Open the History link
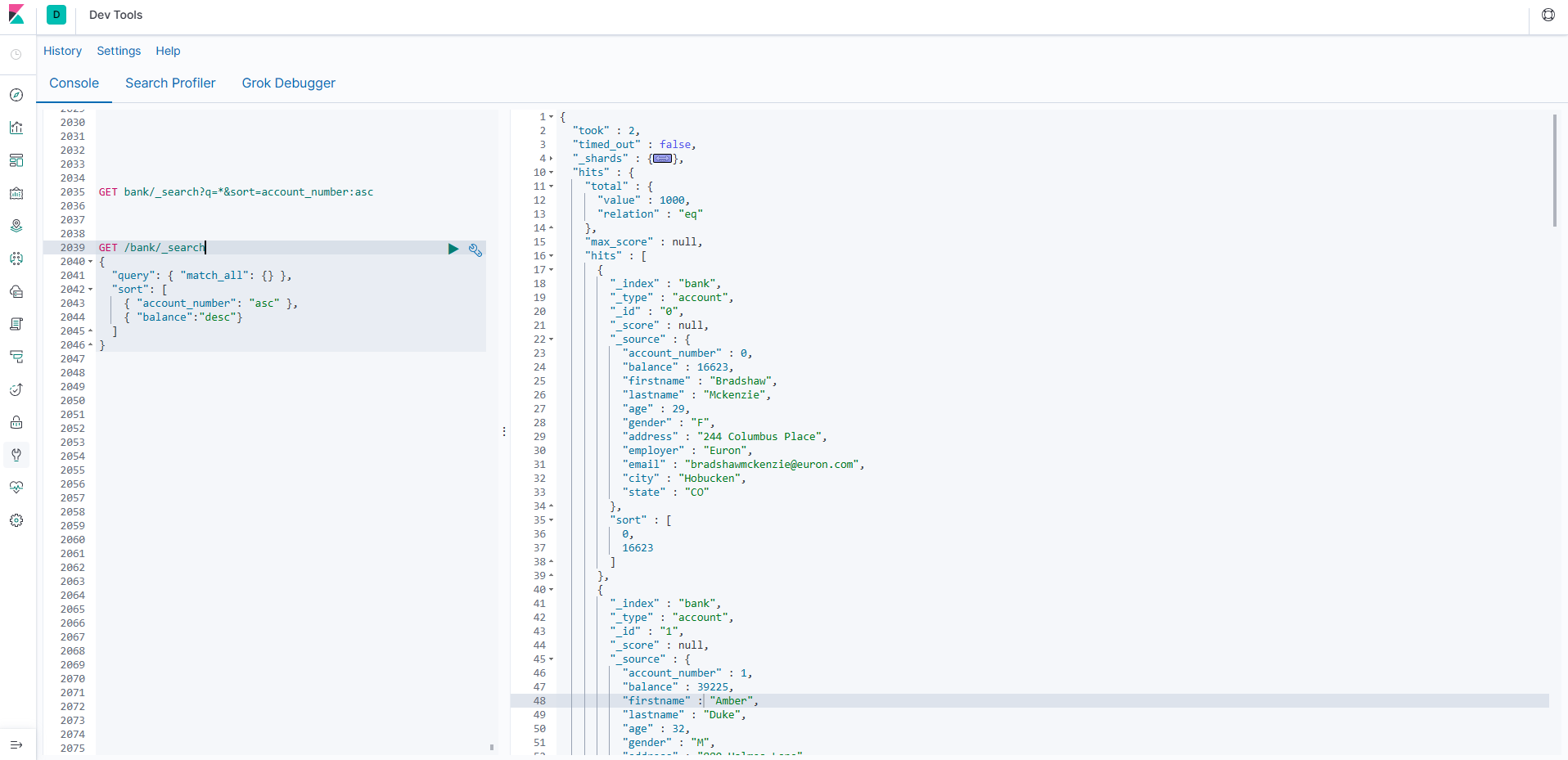 [x=62, y=51]
